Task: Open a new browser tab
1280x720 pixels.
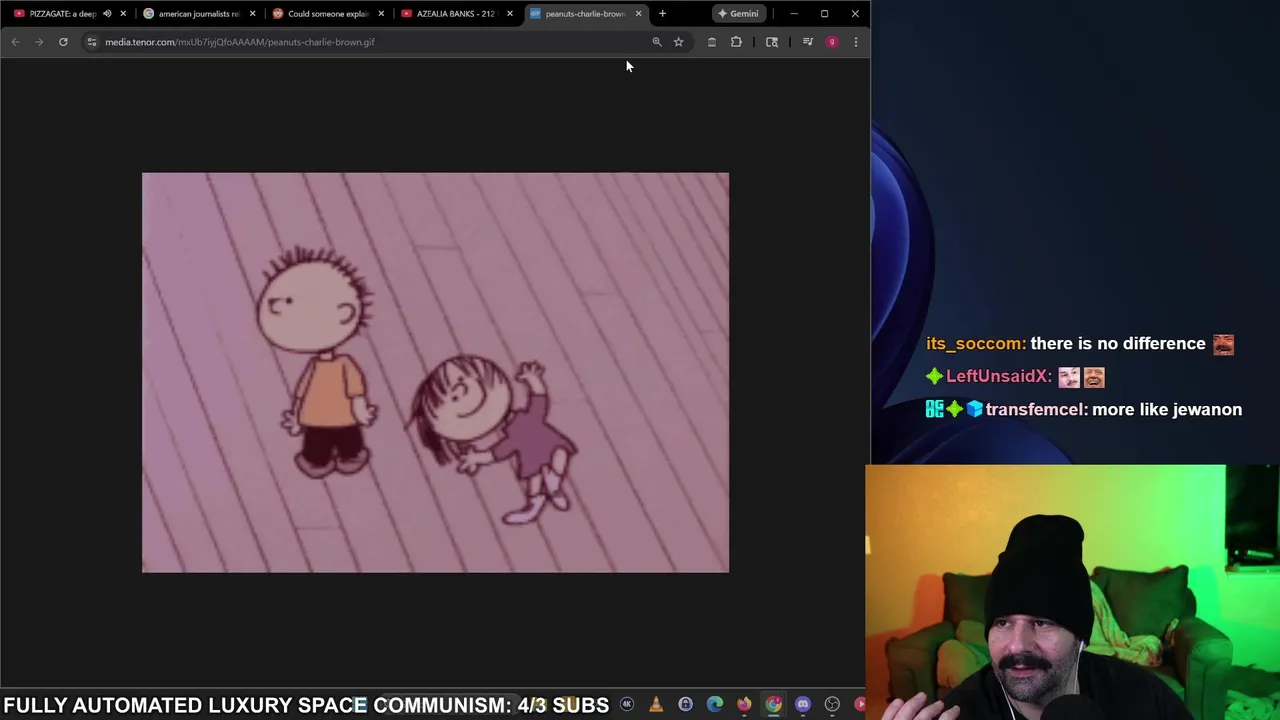Action: pyautogui.click(x=662, y=14)
